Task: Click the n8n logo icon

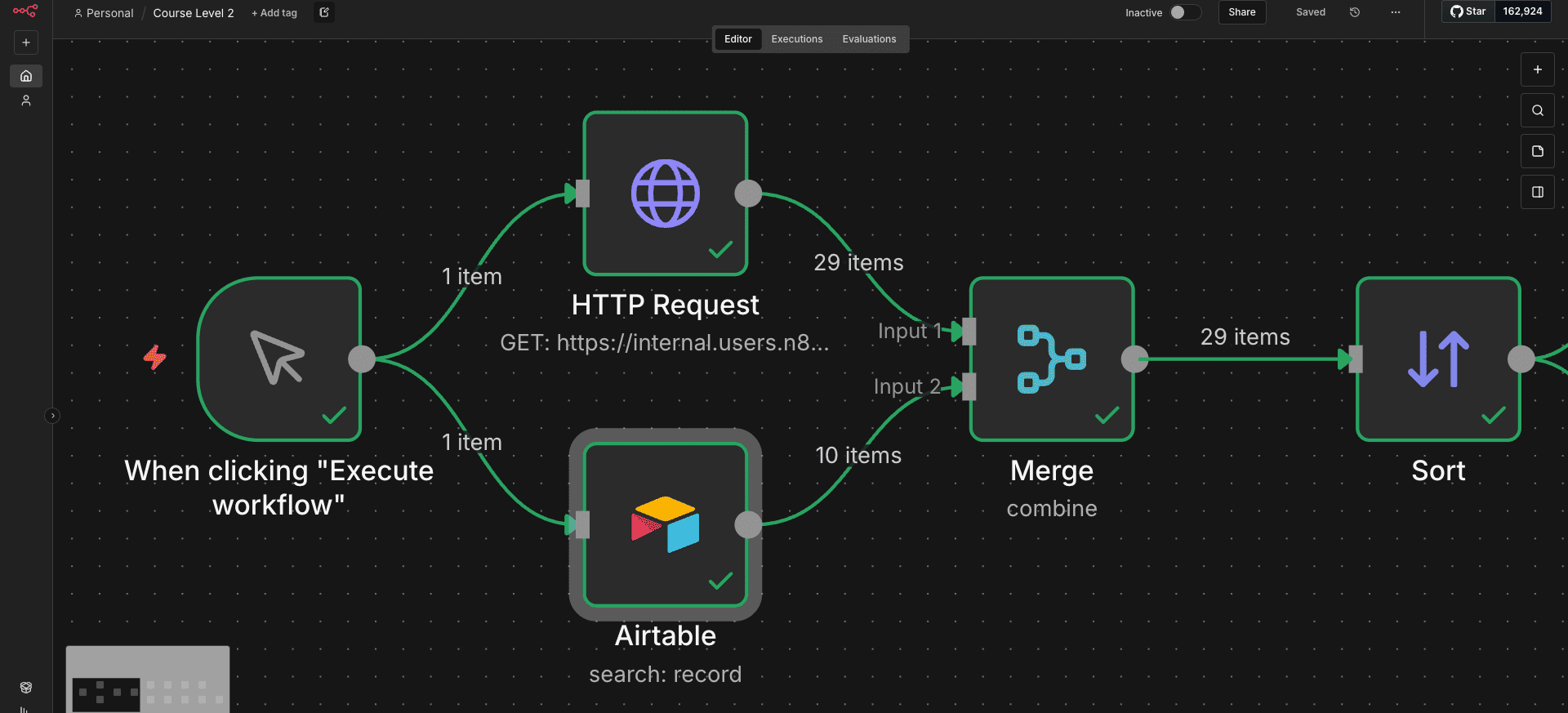Action: coord(25,11)
